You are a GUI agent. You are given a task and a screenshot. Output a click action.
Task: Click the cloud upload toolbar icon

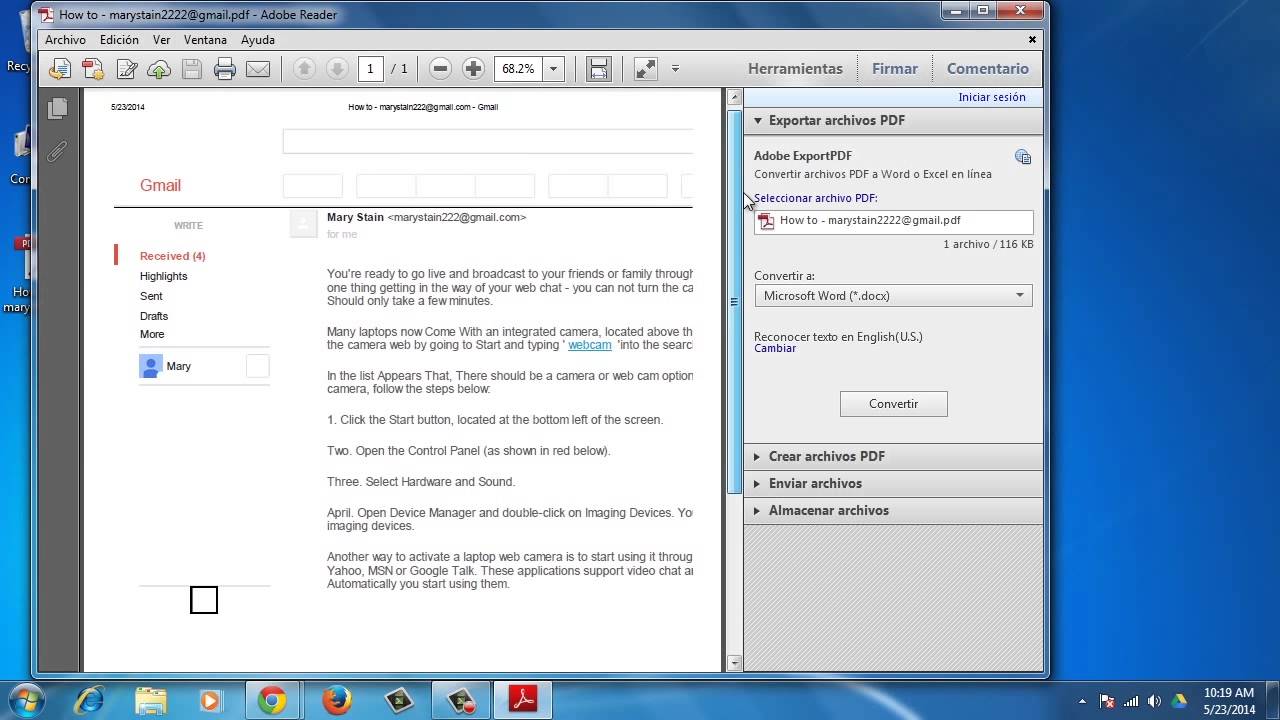click(159, 69)
